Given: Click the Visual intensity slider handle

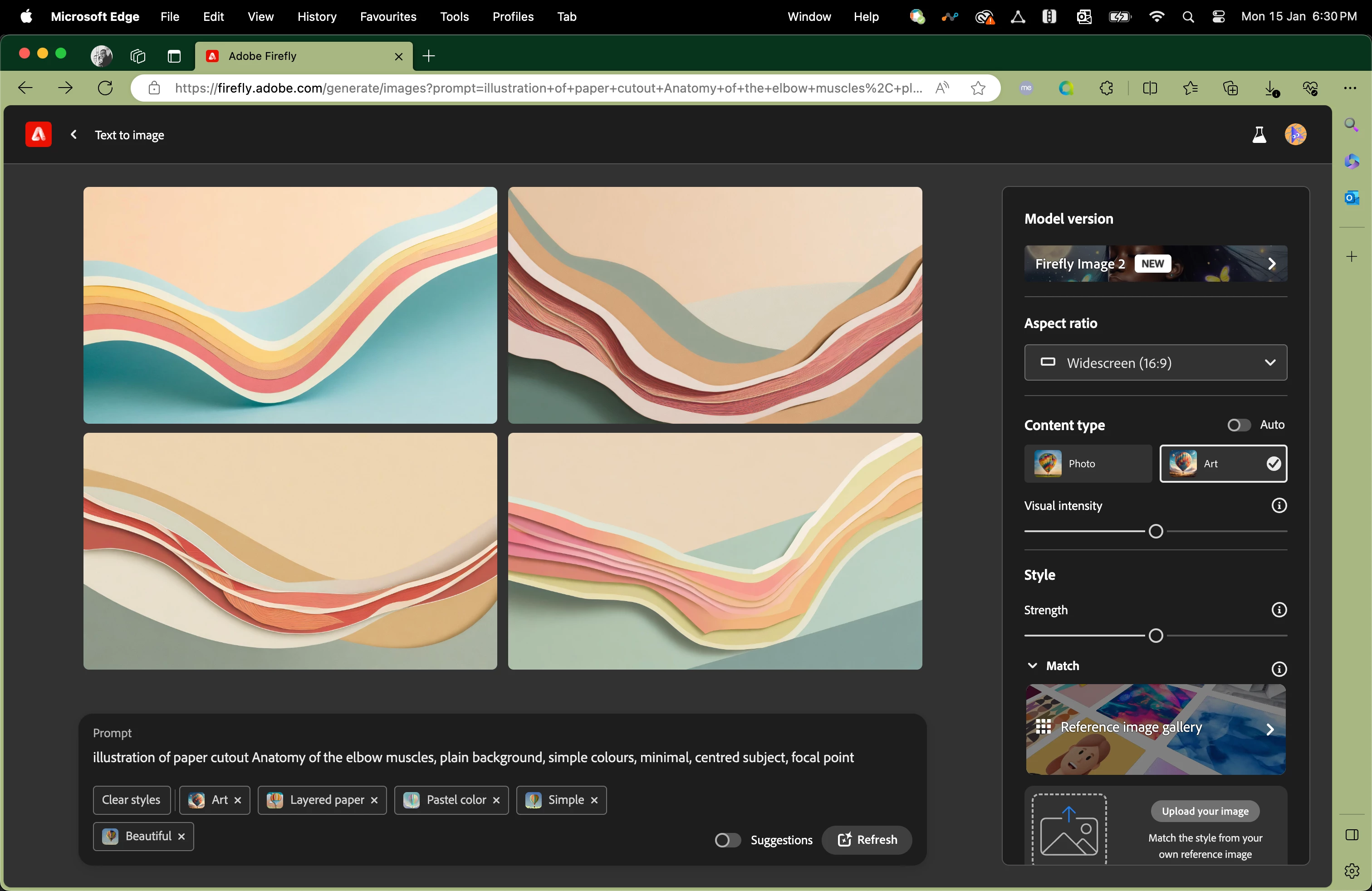Looking at the screenshot, I should (x=1155, y=531).
